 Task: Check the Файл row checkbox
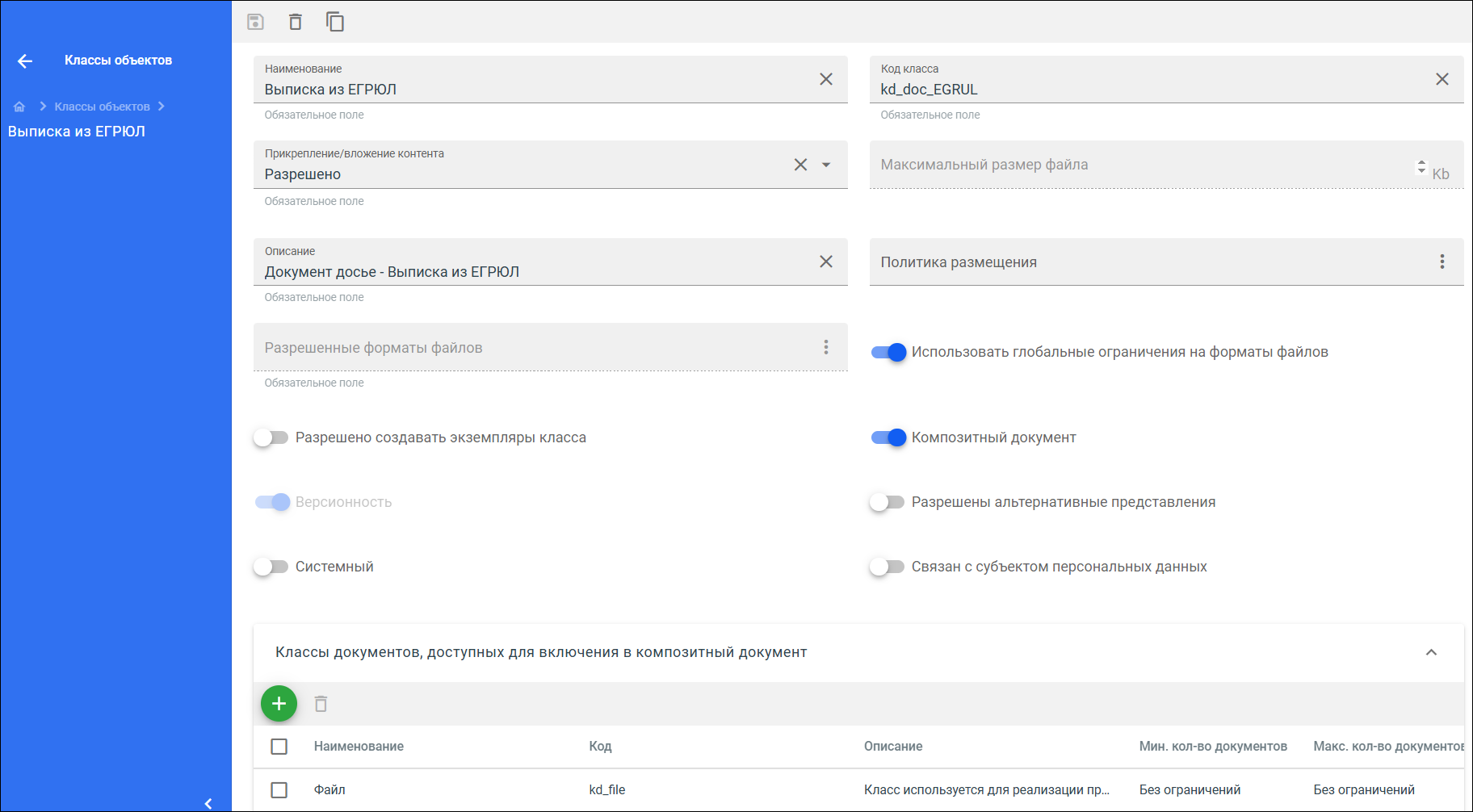[x=279, y=790]
